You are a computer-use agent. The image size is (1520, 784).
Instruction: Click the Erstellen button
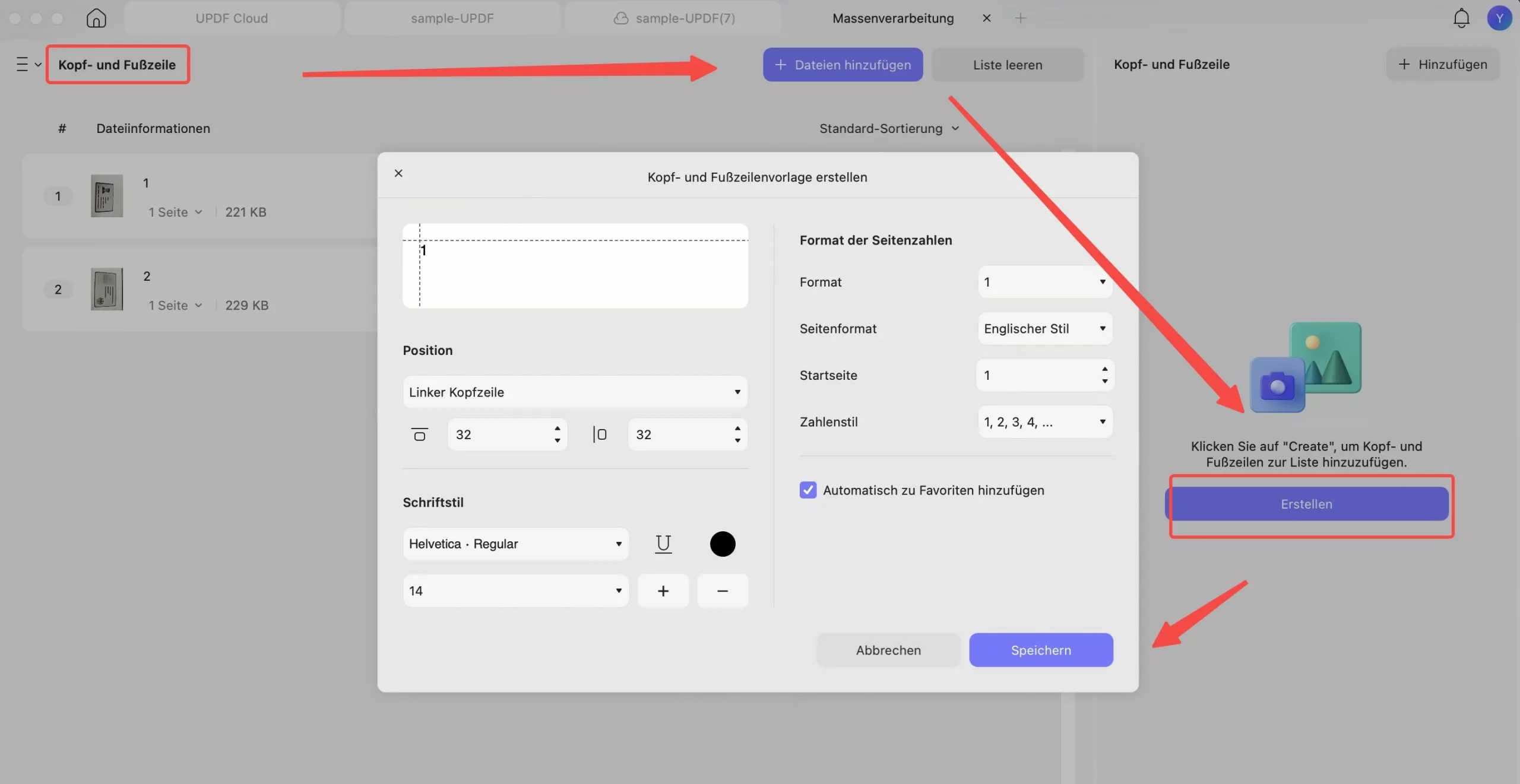coord(1306,504)
